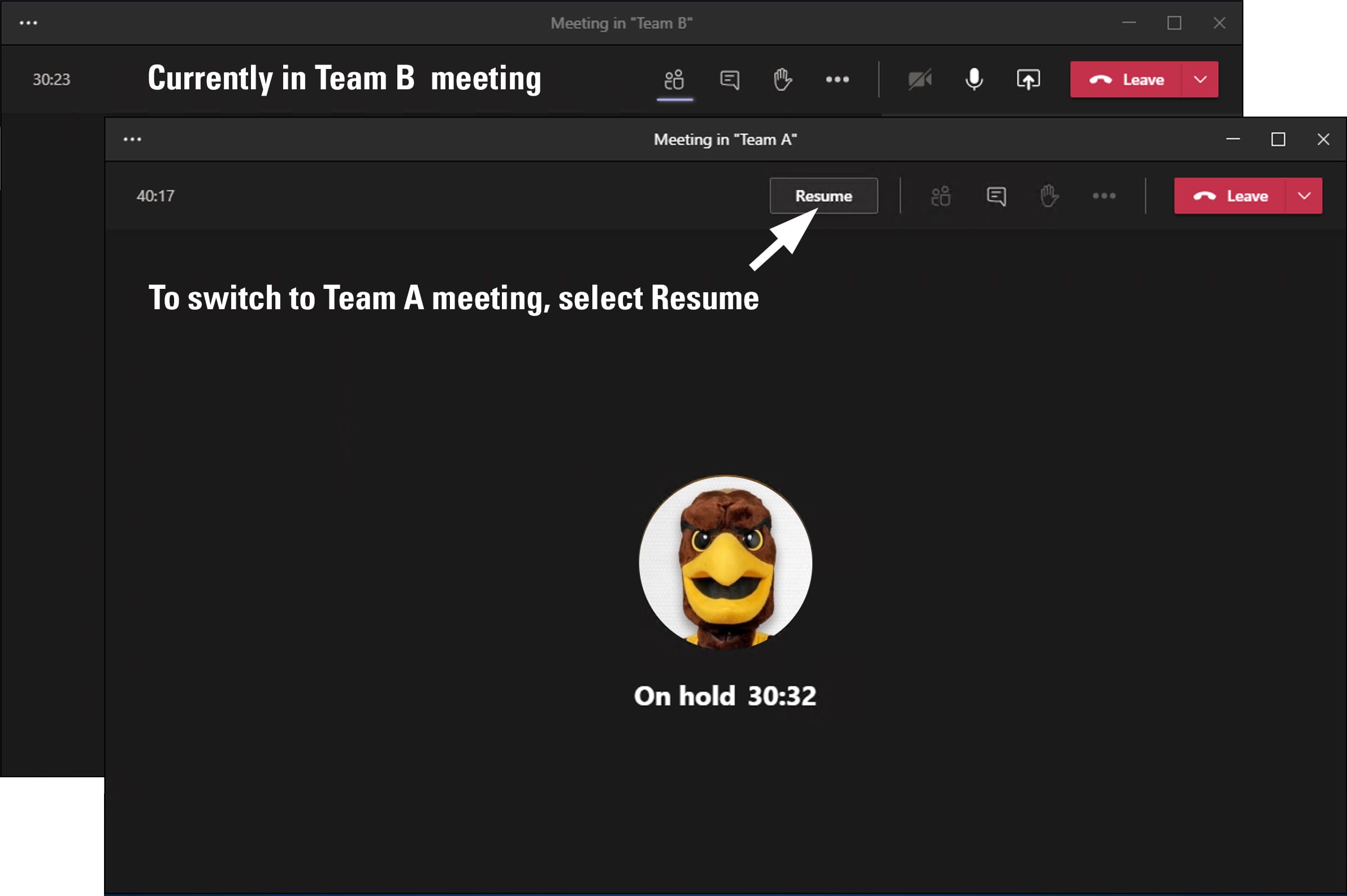Show participants in Team B meeting
1347x896 pixels.
click(674, 80)
